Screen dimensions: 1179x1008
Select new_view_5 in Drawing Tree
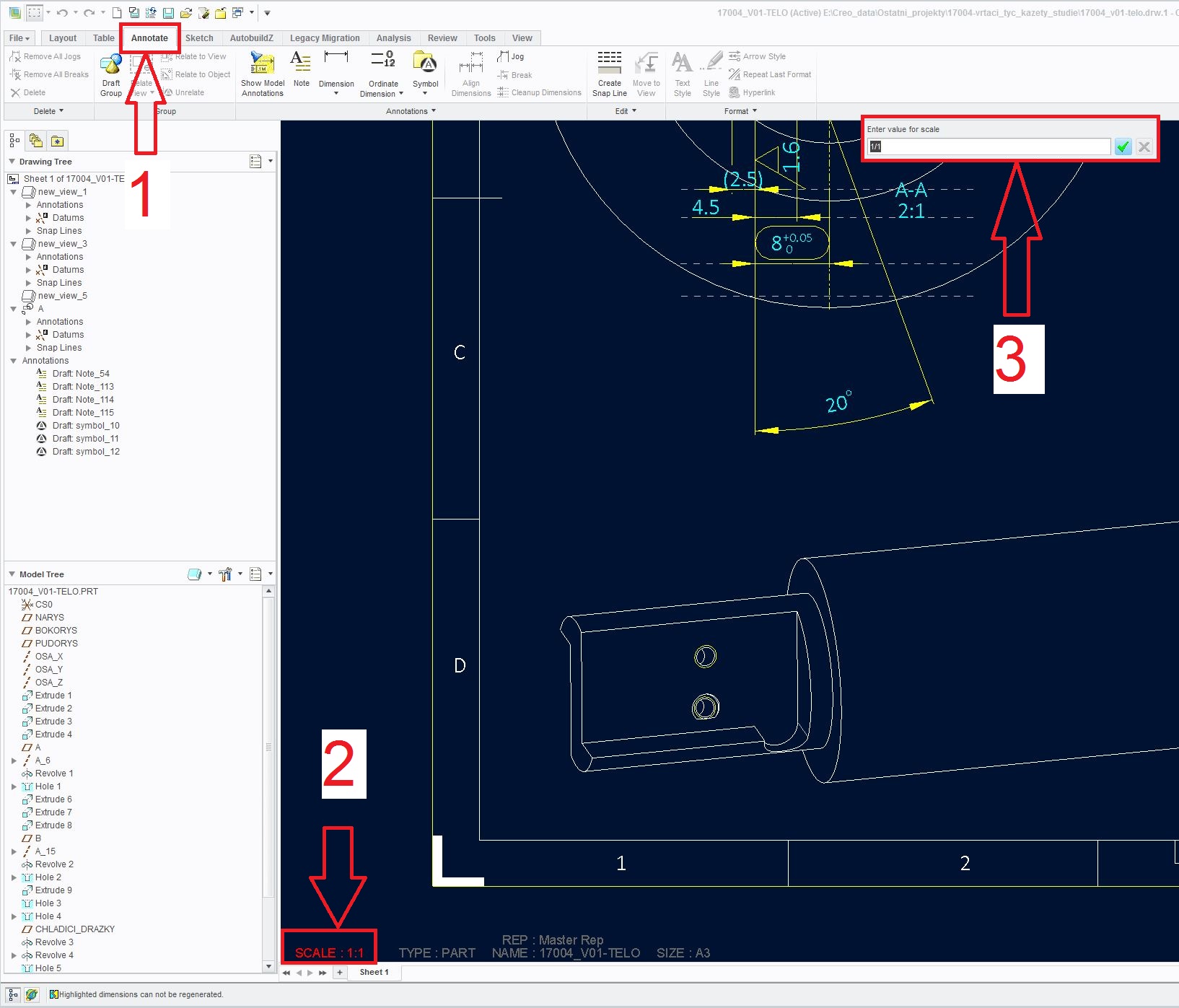coord(55,296)
